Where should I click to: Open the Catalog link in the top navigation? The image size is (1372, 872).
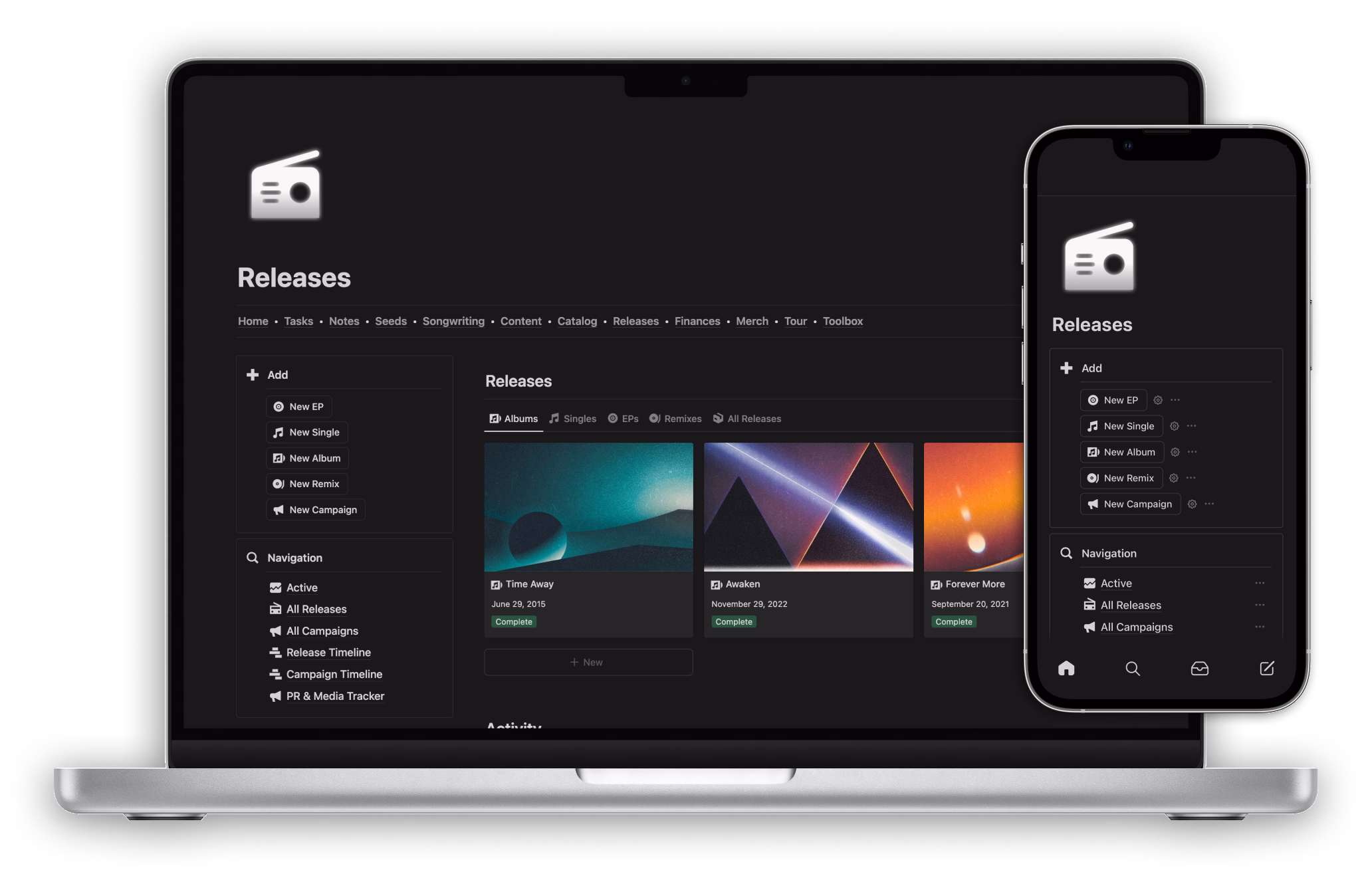click(577, 321)
